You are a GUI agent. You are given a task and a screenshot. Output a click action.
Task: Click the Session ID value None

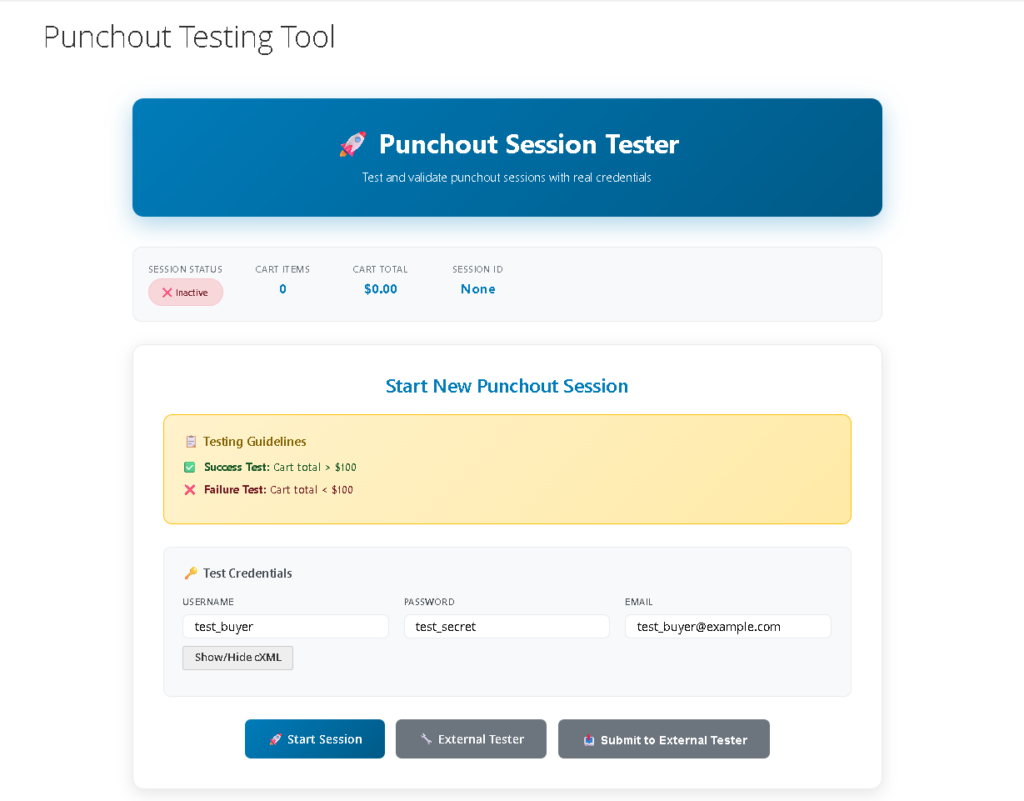tap(477, 289)
